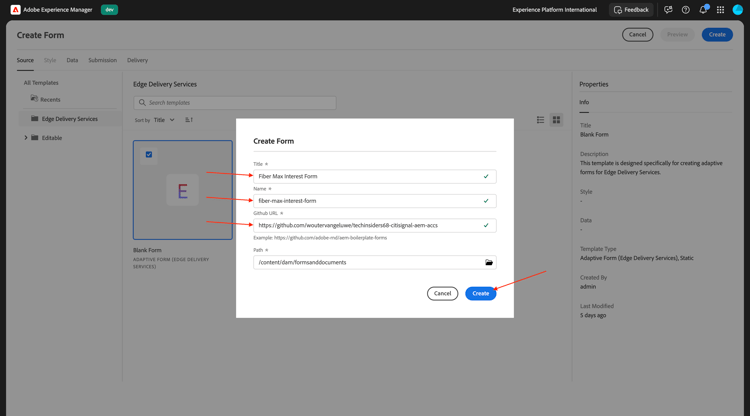The image size is (750, 416).
Task: Click the Last Modified 5 days ago value
Action: point(593,316)
